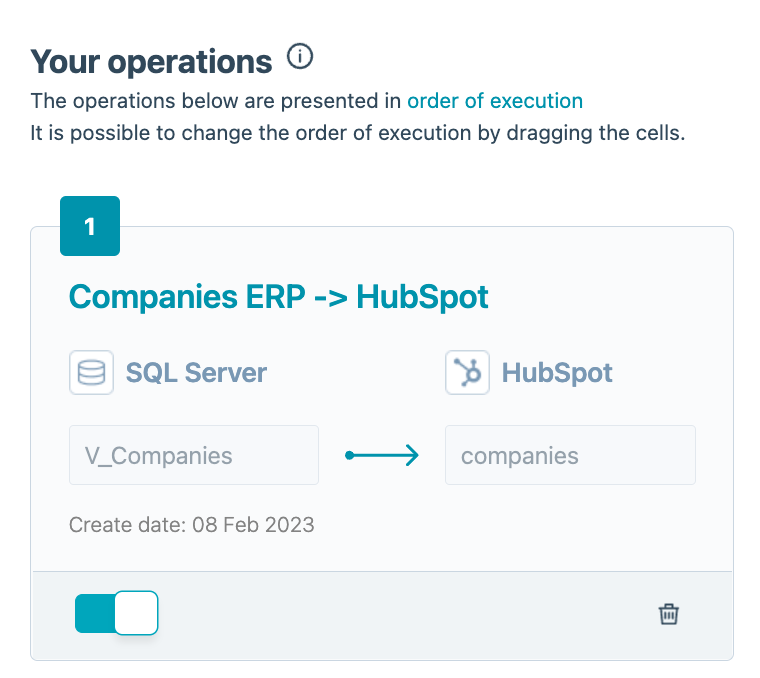Click the number 1 order badge
This screenshot has height=678, width=760.
coord(90,227)
